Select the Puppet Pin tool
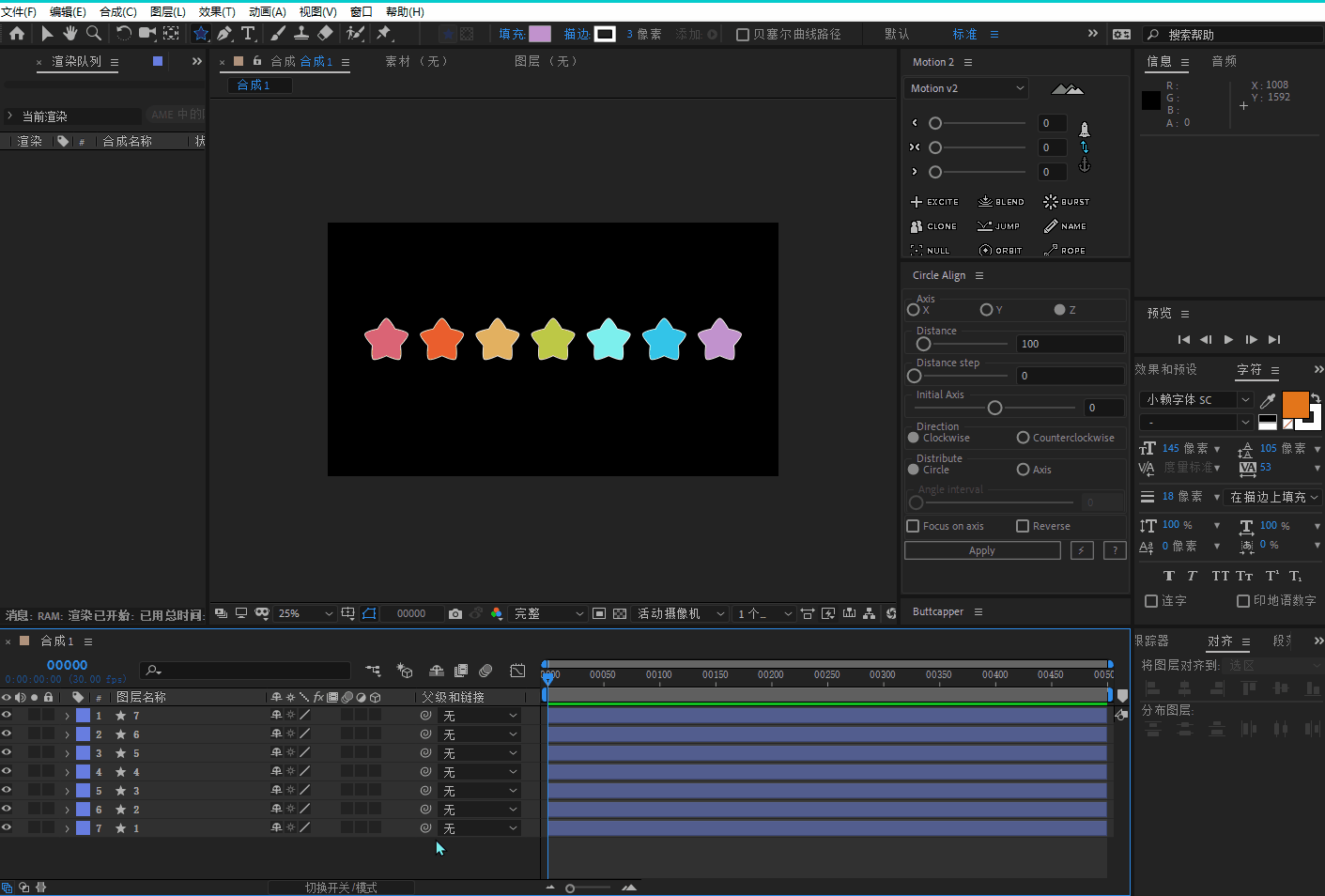This screenshot has width=1325, height=896. (384, 33)
